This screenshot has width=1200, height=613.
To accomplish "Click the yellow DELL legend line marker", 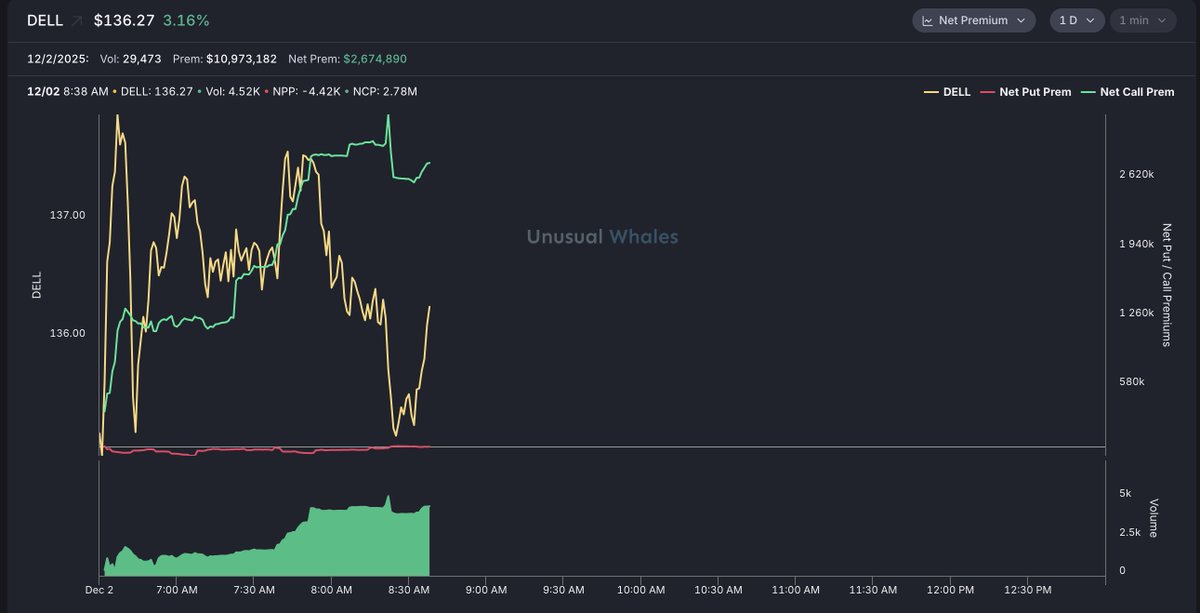I will (x=931, y=92).
